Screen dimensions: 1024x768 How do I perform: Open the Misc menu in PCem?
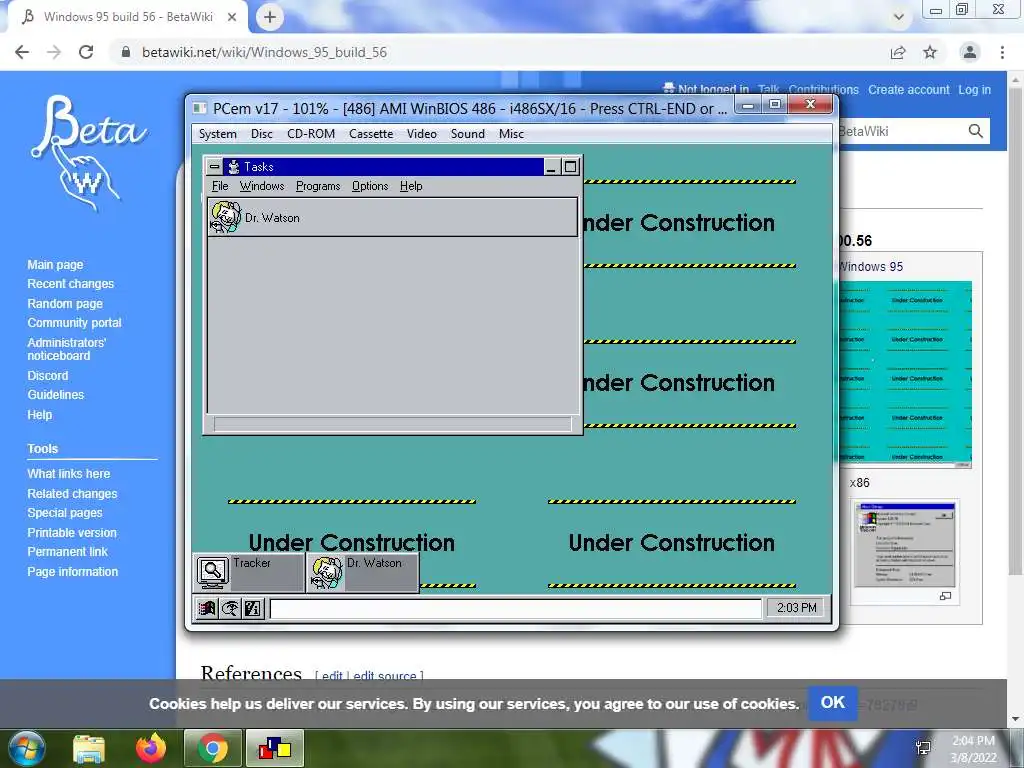(511, 134)
